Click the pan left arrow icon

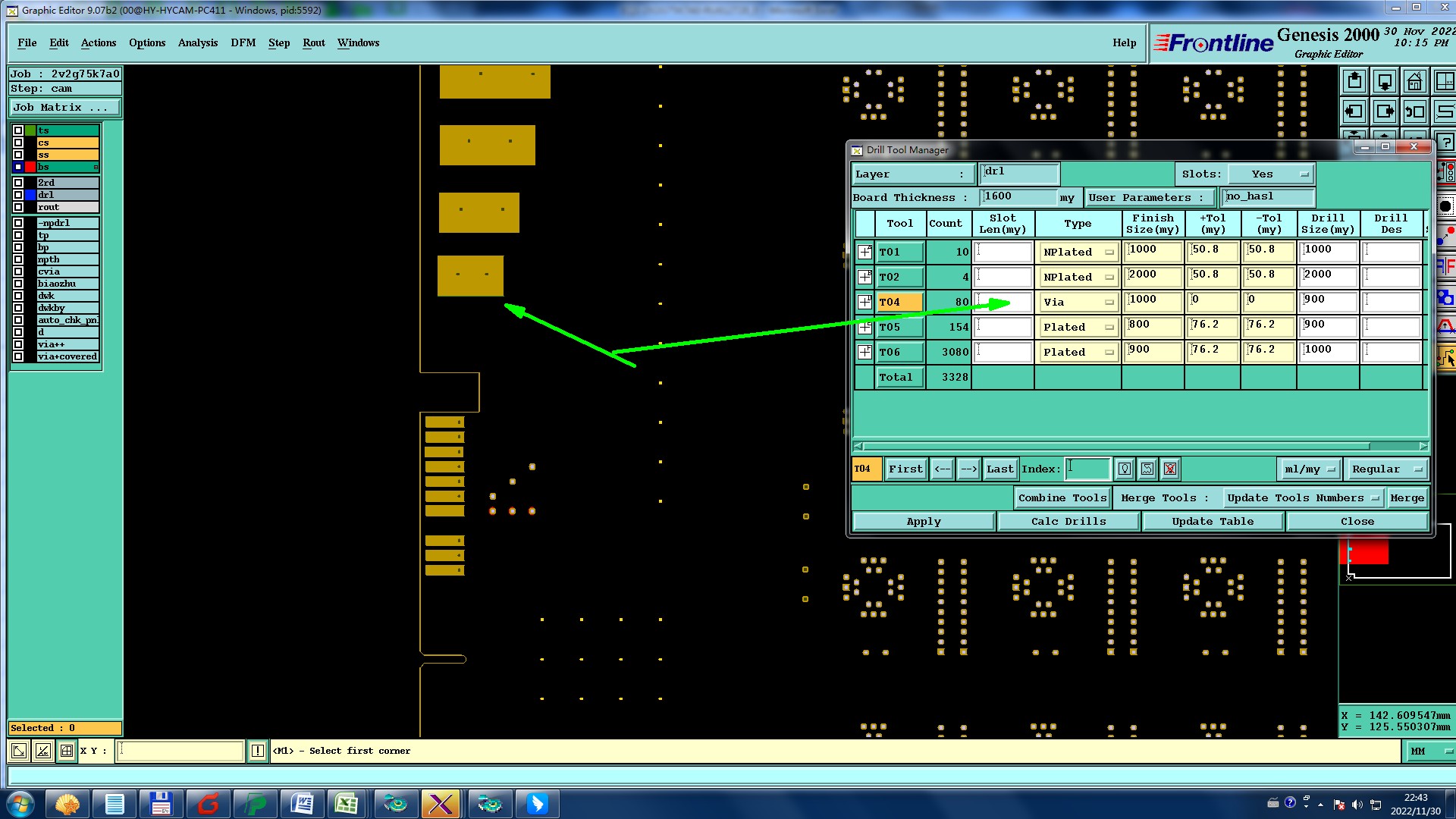point(1354,111)
